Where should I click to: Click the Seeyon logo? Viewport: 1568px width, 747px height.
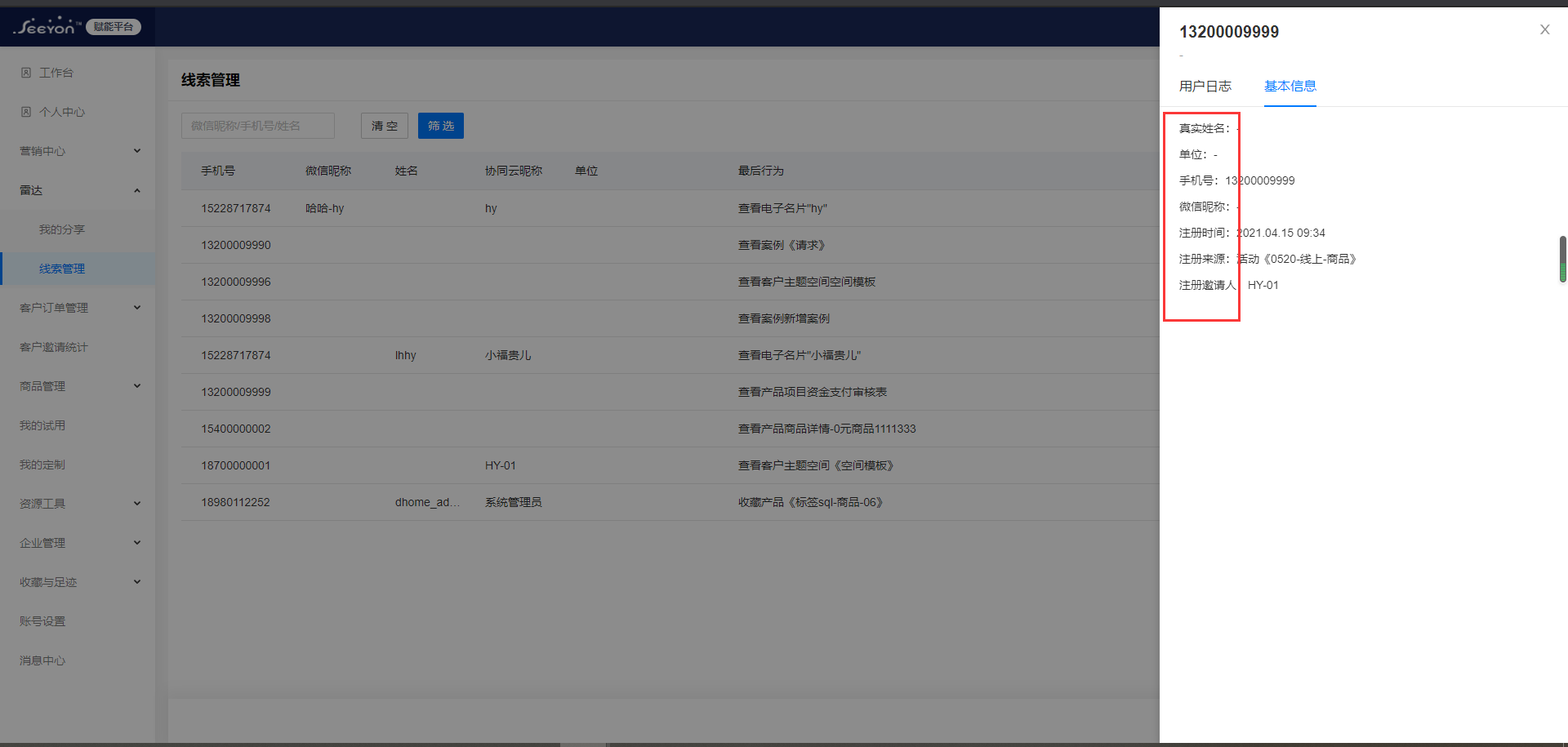click(x=47, y=26)
